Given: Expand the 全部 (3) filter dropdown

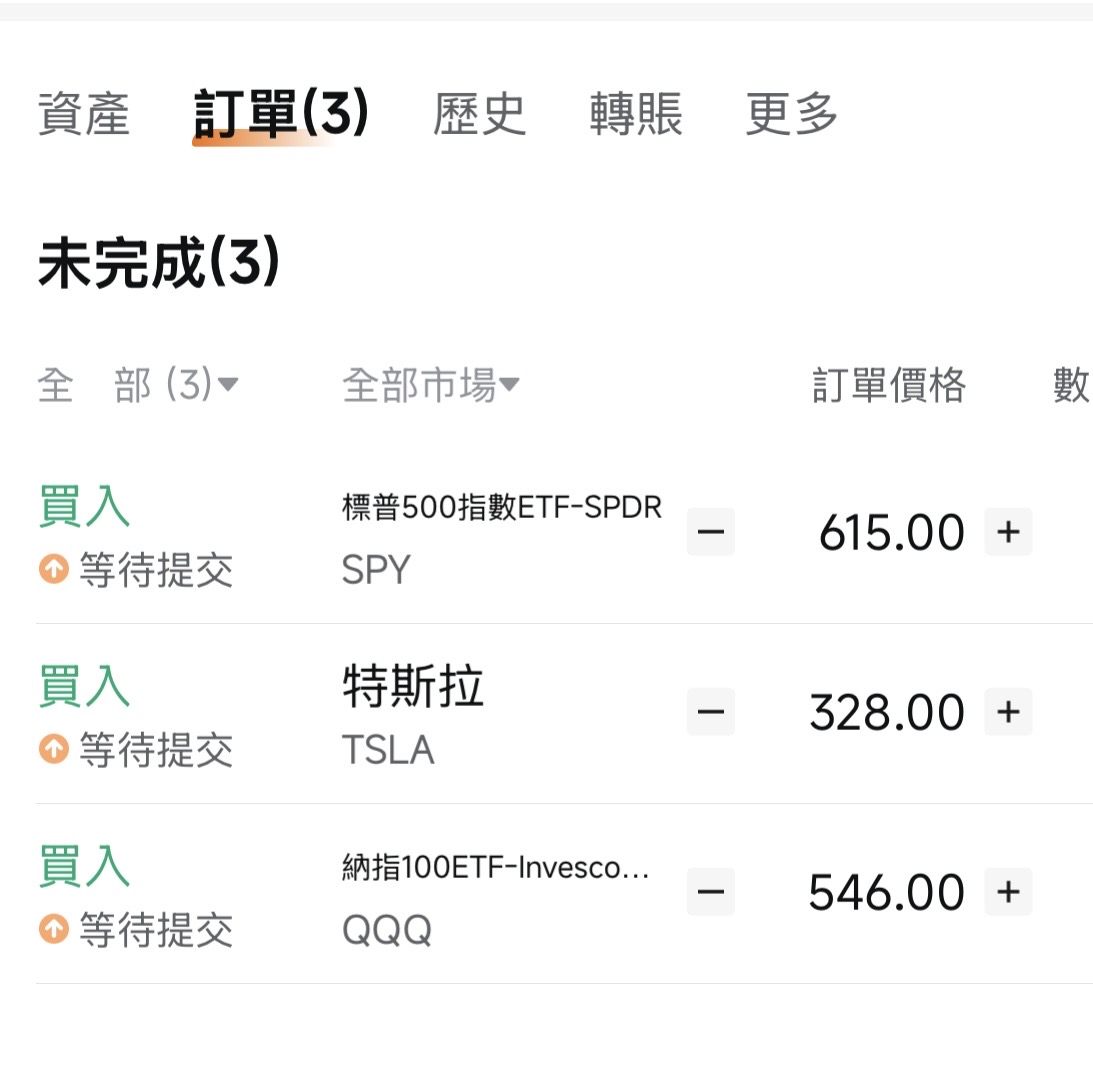Looking at the screenshot, I should click(138, 384).
